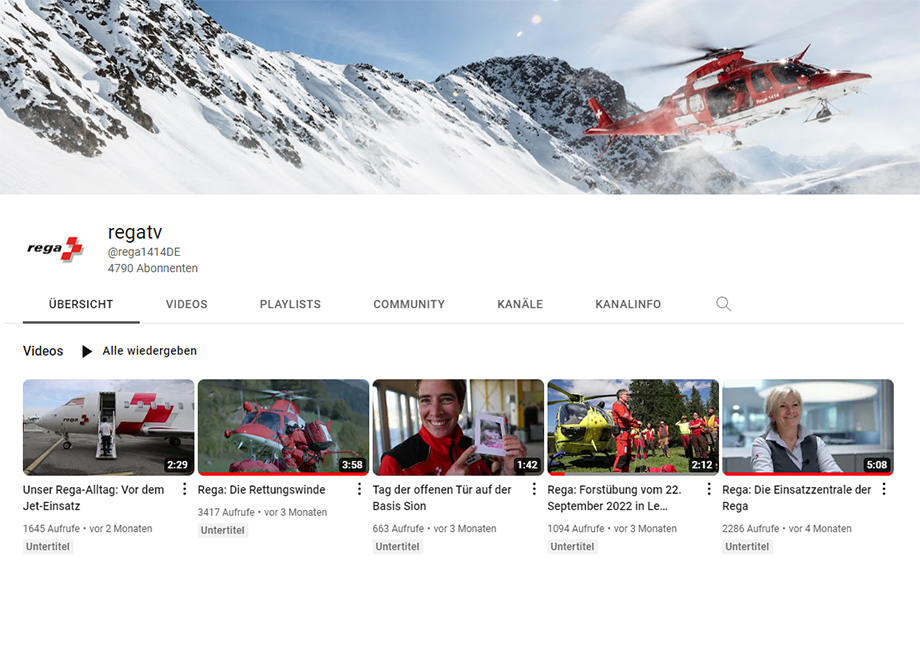
Task: Select the ÜBERSICHT tab
Action: 80,304
